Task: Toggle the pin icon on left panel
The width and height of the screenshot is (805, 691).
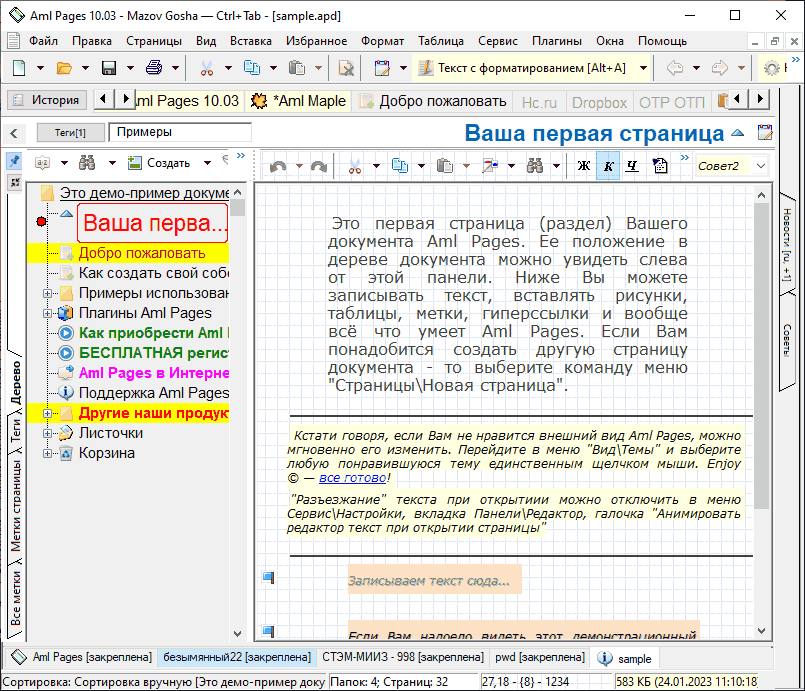Action: [x=14, y=162]
